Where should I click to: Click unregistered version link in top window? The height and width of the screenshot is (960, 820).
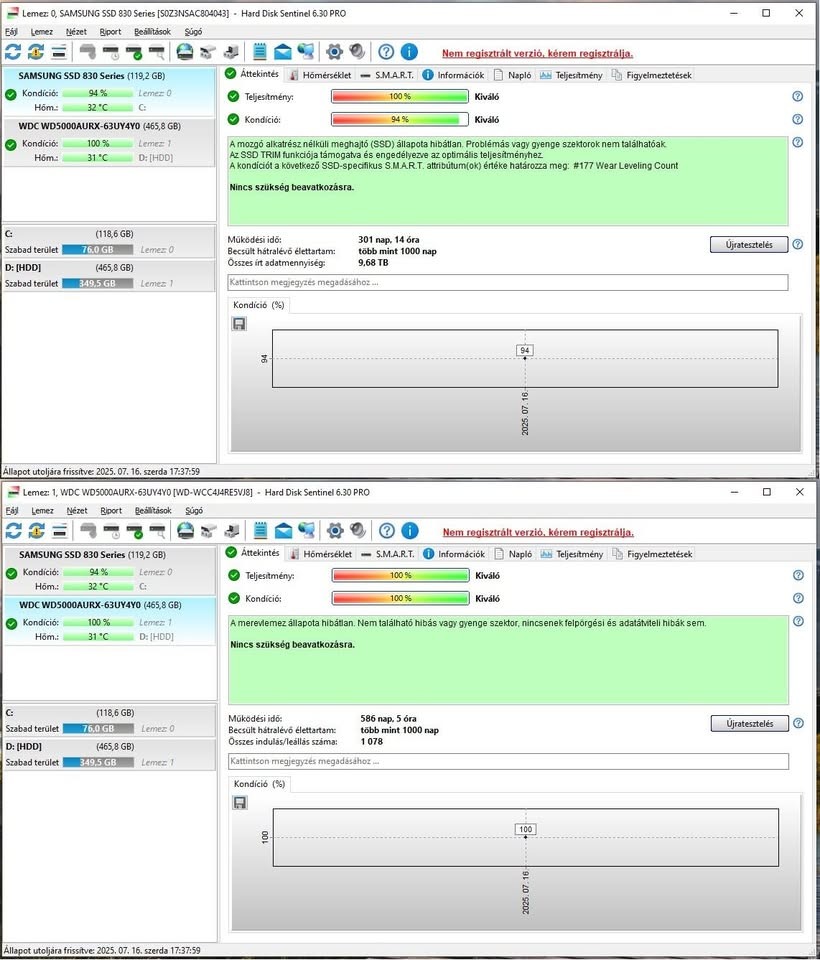pyautogui.click(x=537, y=53)
